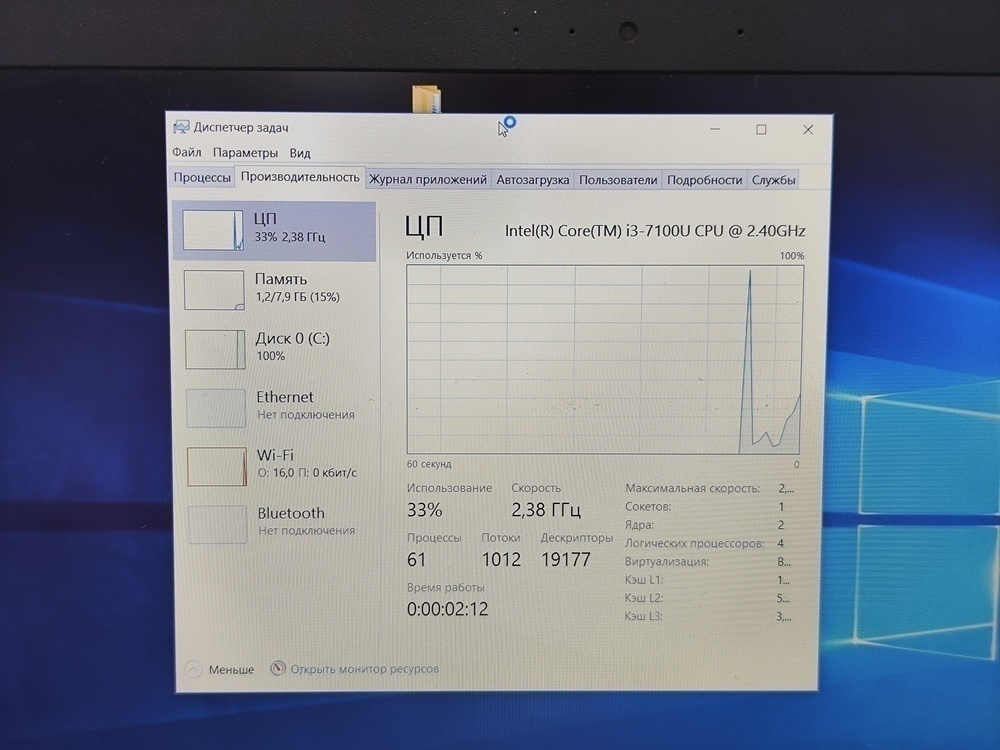Switch to the Службы tab
The width and height of the screenshot is (1000, 750).
click(x=773, y=180)
